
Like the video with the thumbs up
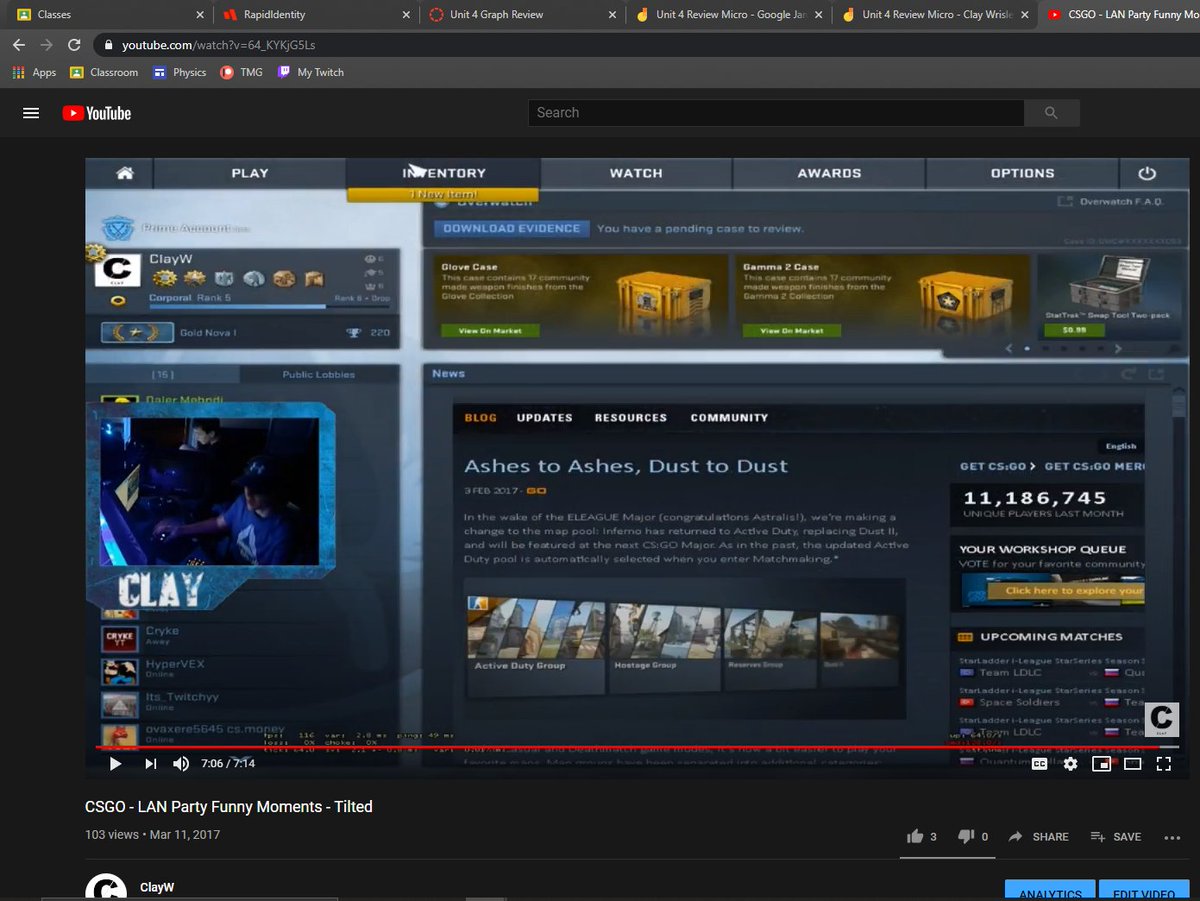(x=914, y=836)
